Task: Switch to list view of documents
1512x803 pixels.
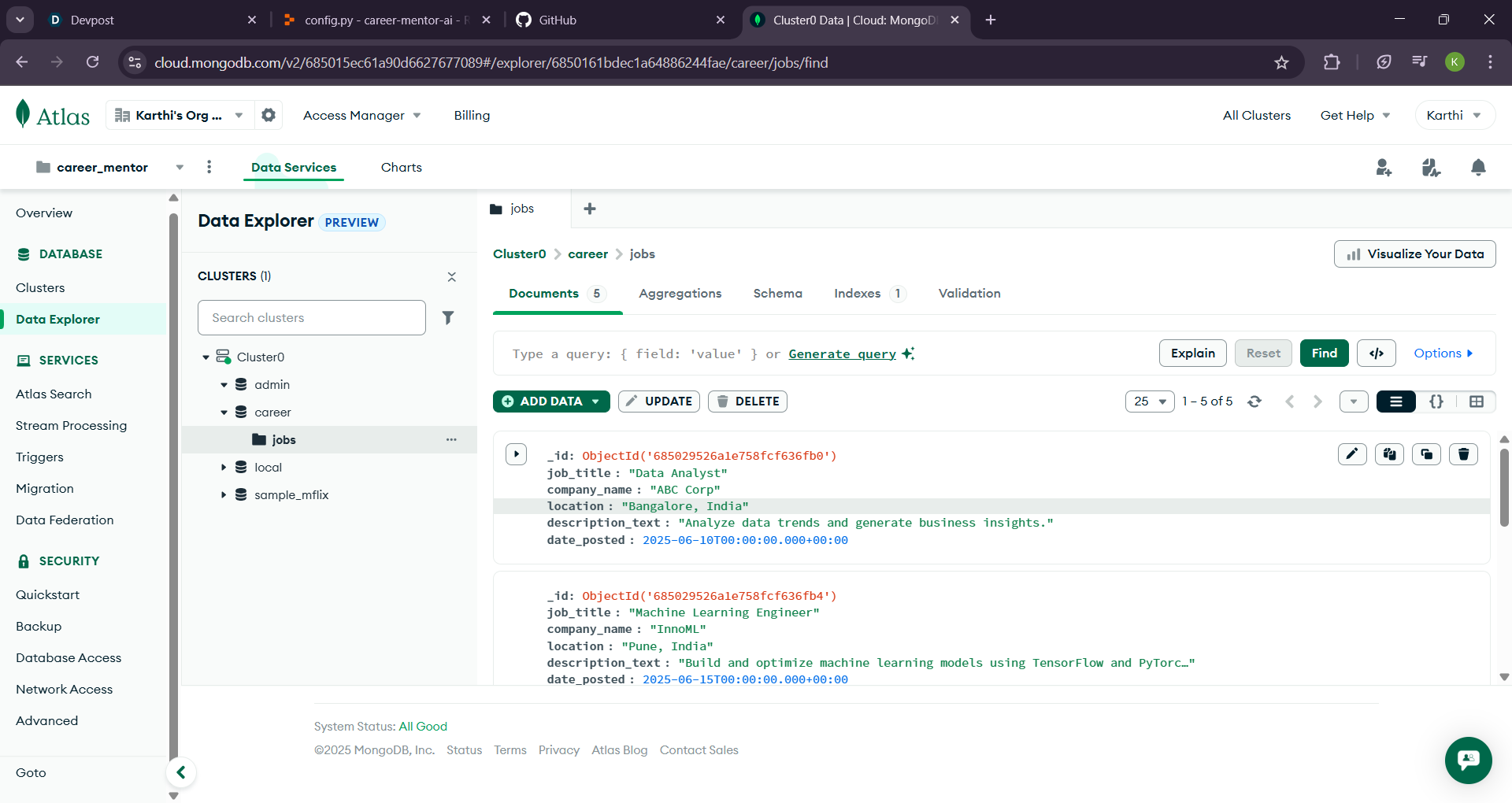Action: click(1395, 401)
